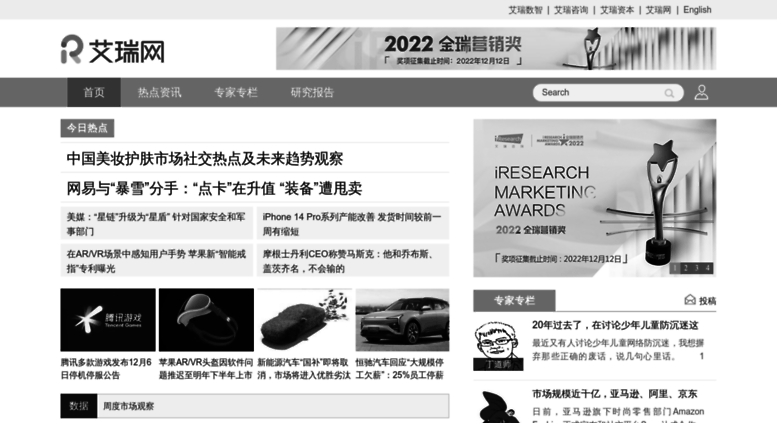Open the 星链 升级为 星盾 news item
The width and height of the screenshot is (777, 423).
pyautogui.click(x=157, y=224)
